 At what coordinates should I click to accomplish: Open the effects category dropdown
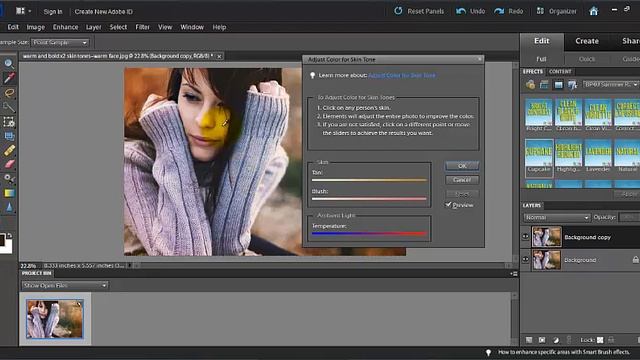(611, 84)
